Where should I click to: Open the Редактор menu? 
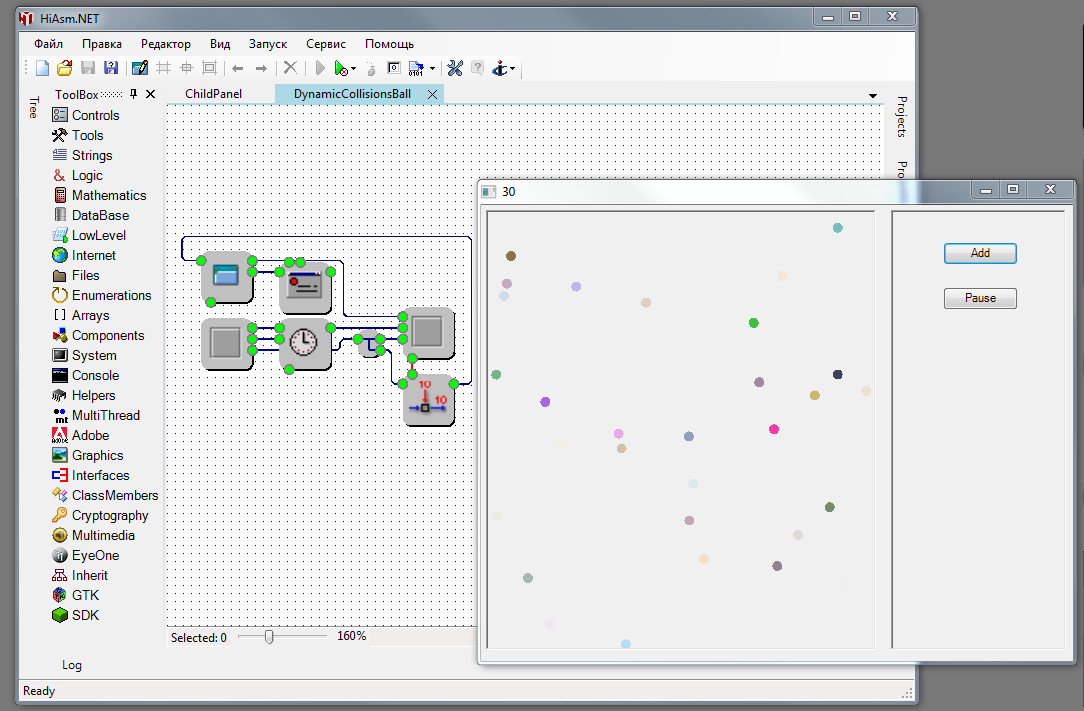(166, 44)
